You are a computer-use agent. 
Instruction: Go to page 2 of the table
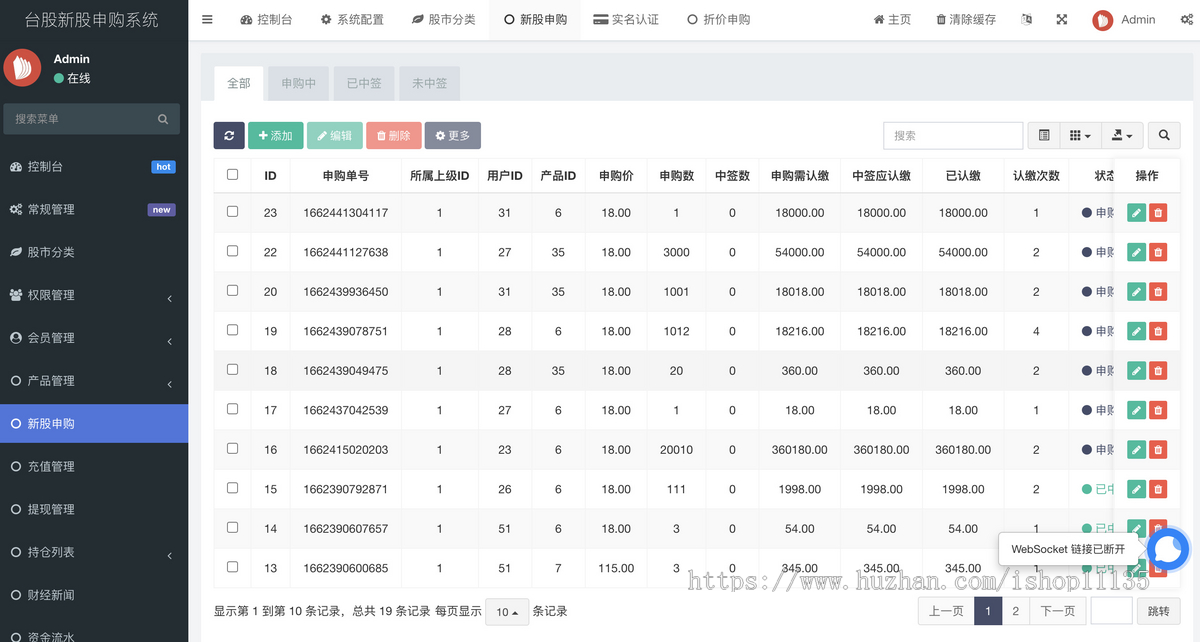[1015, 611]
